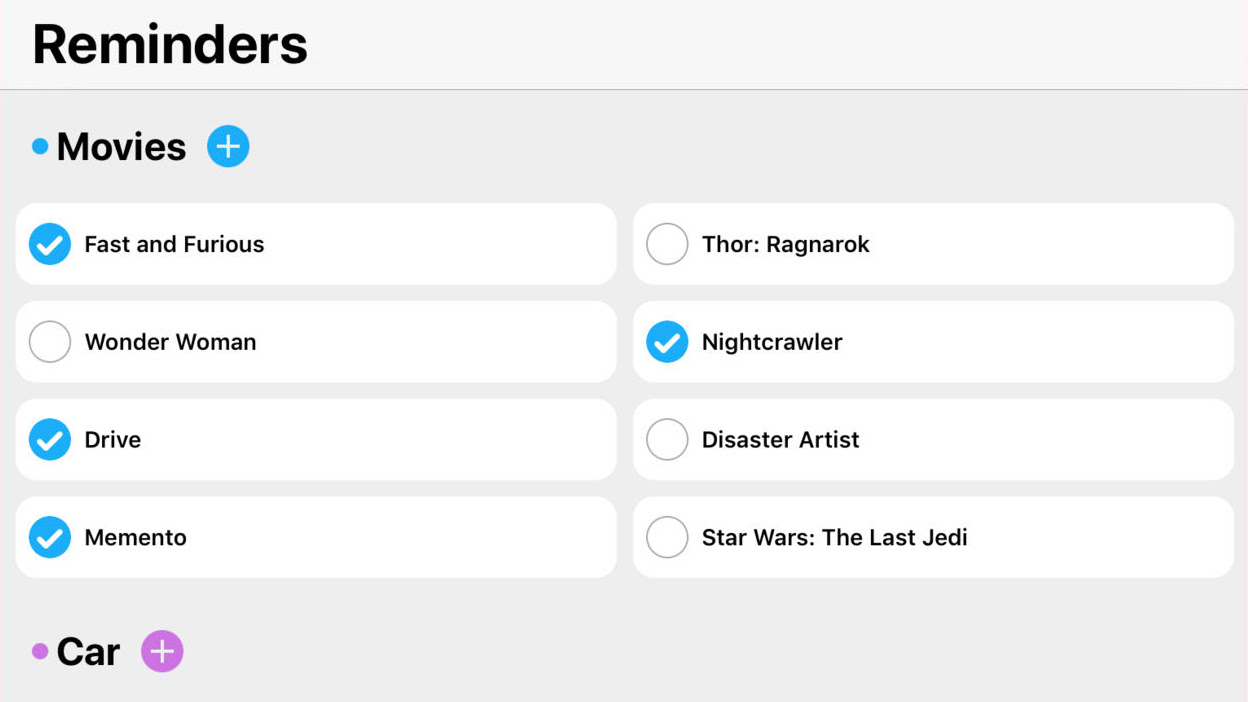Check off Disaster Artist reminder

pos(667,440)
